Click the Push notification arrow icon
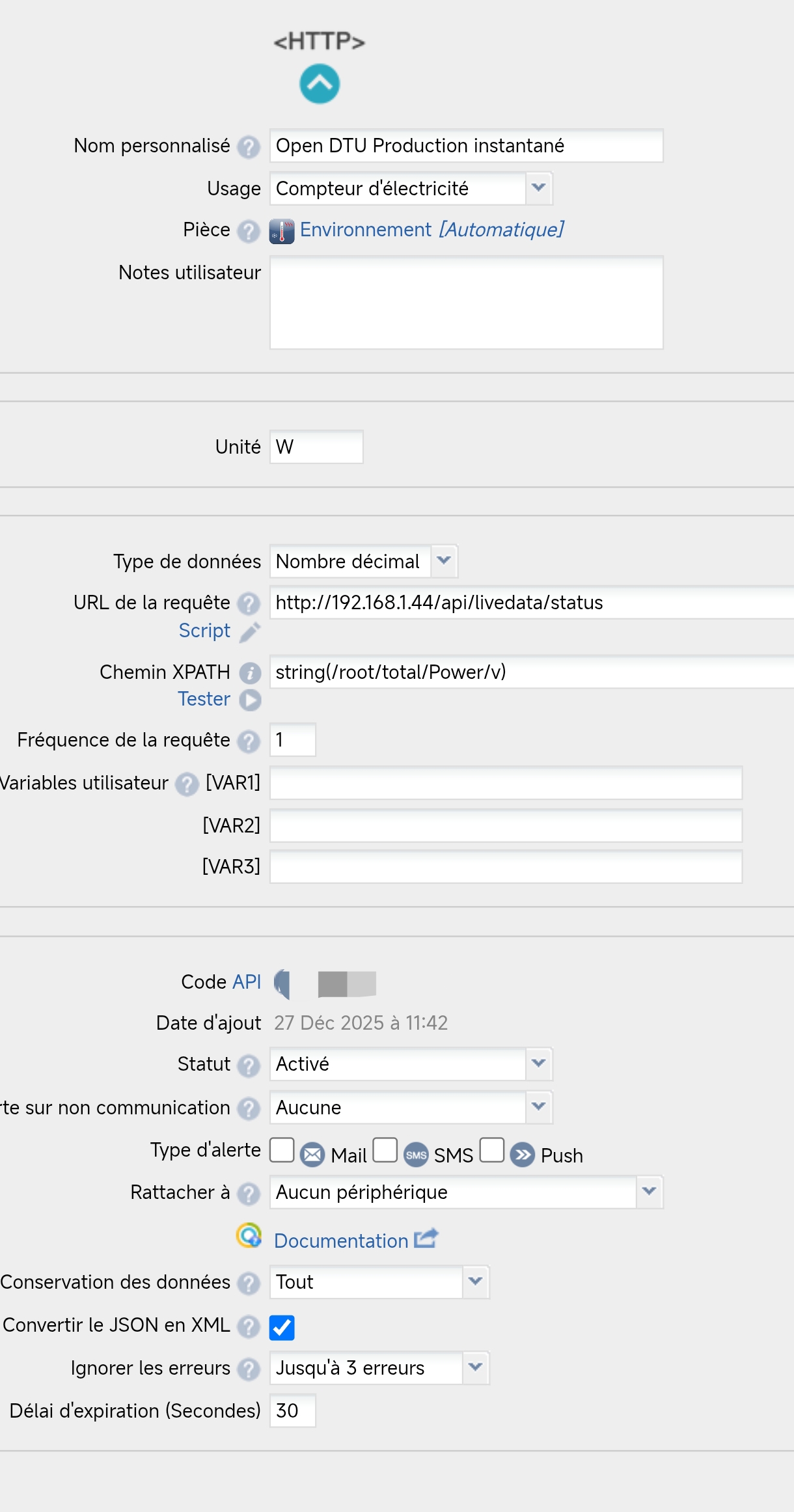Viewport: 794px width, 1512px height. (x=522, y=1155)
